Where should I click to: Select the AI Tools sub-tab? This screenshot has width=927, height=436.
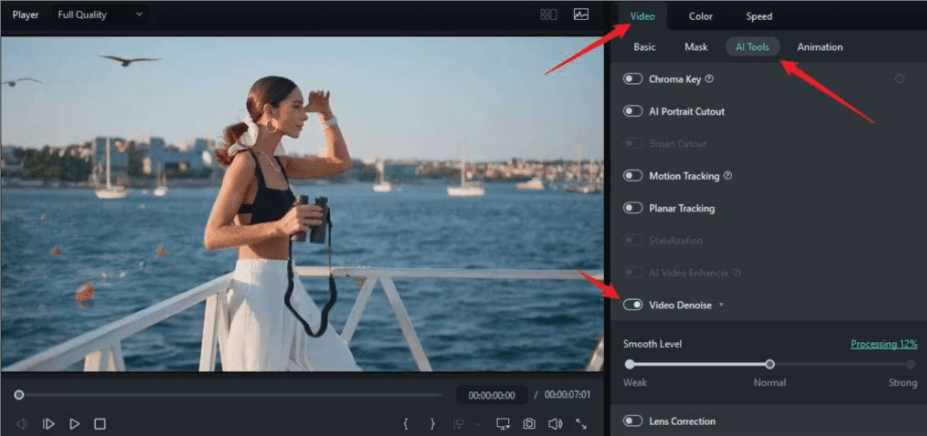tap(753, 47)
